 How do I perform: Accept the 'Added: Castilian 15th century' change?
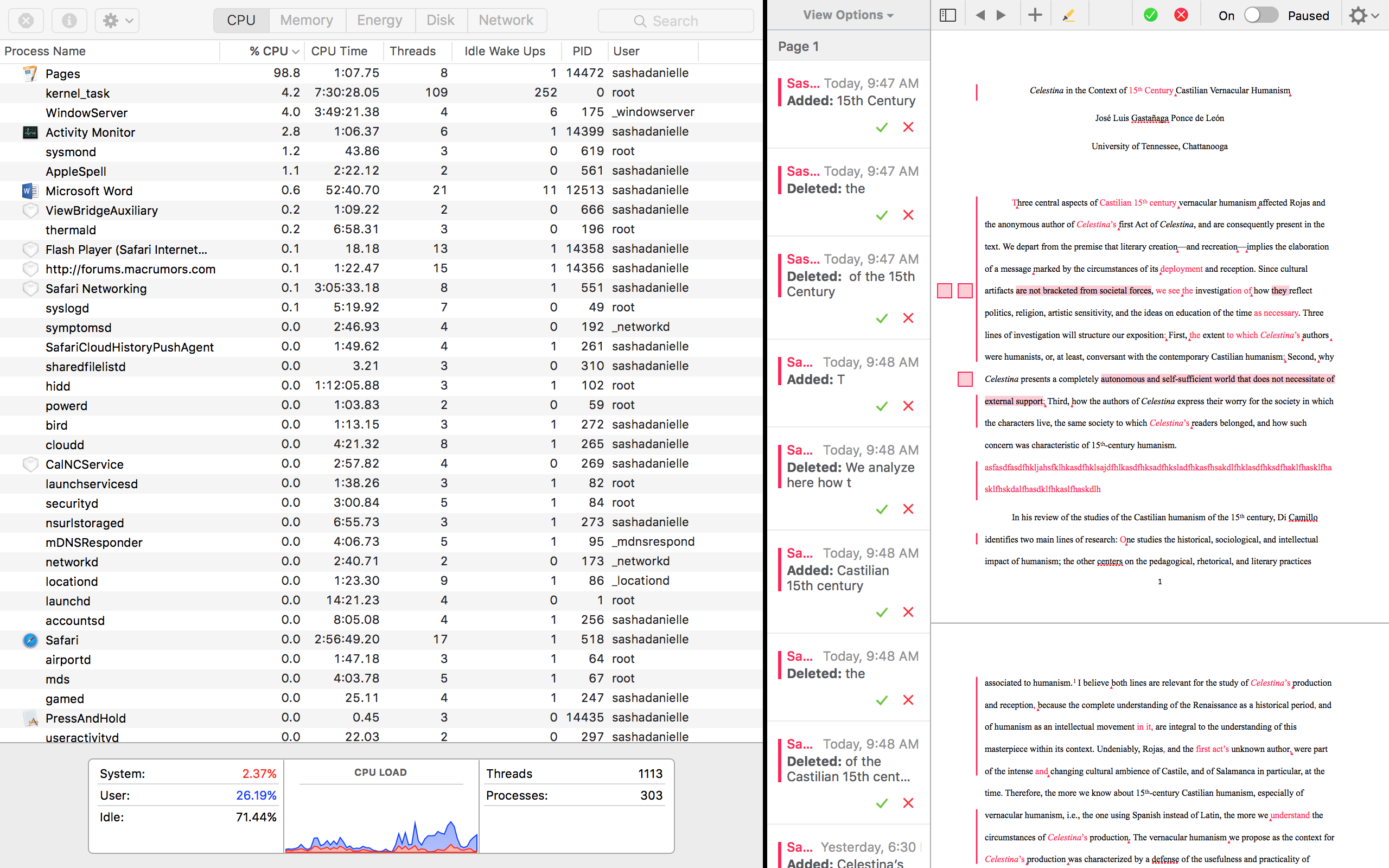click(x=882, y=612)
